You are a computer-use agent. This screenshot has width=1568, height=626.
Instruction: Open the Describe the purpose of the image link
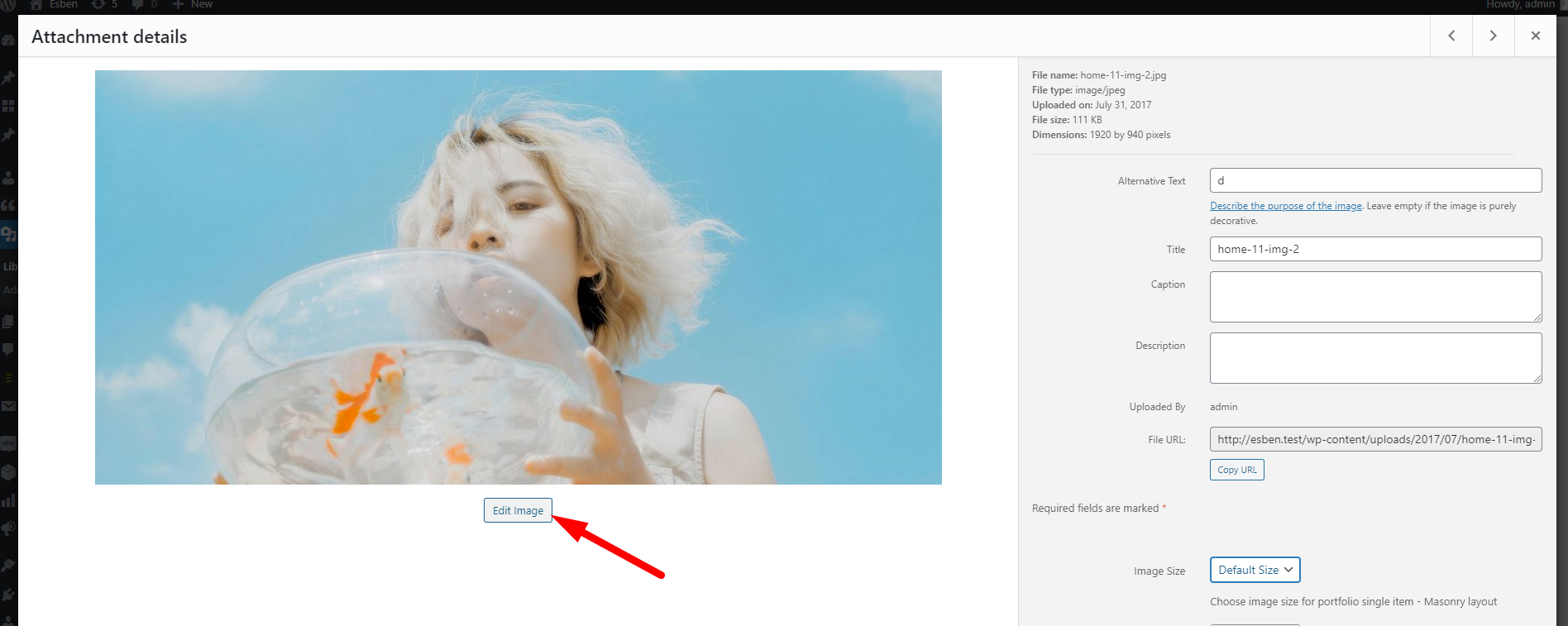[x=1286, y=206]
